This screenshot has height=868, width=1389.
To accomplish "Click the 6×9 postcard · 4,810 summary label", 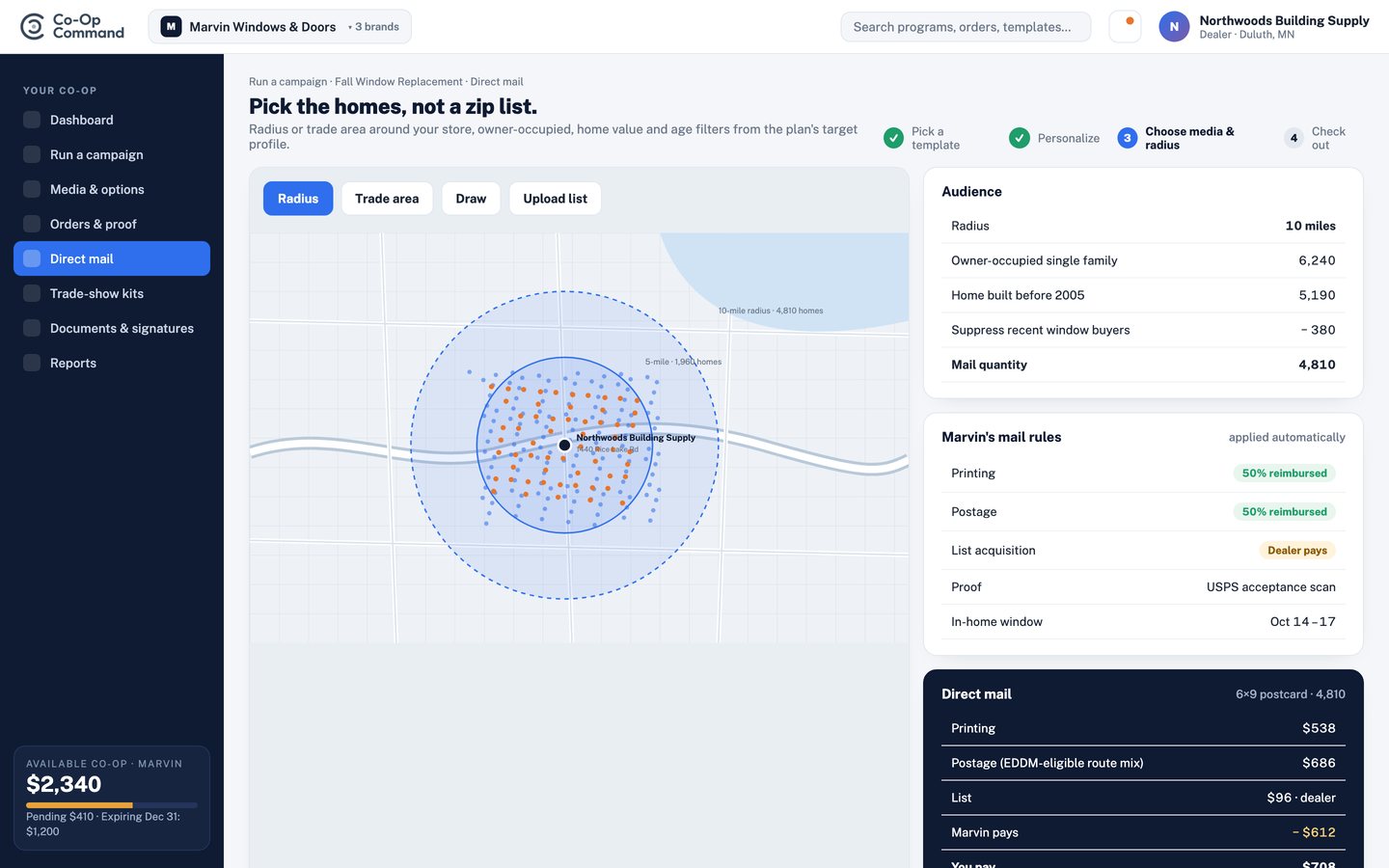I will [x=1290, y=694].
